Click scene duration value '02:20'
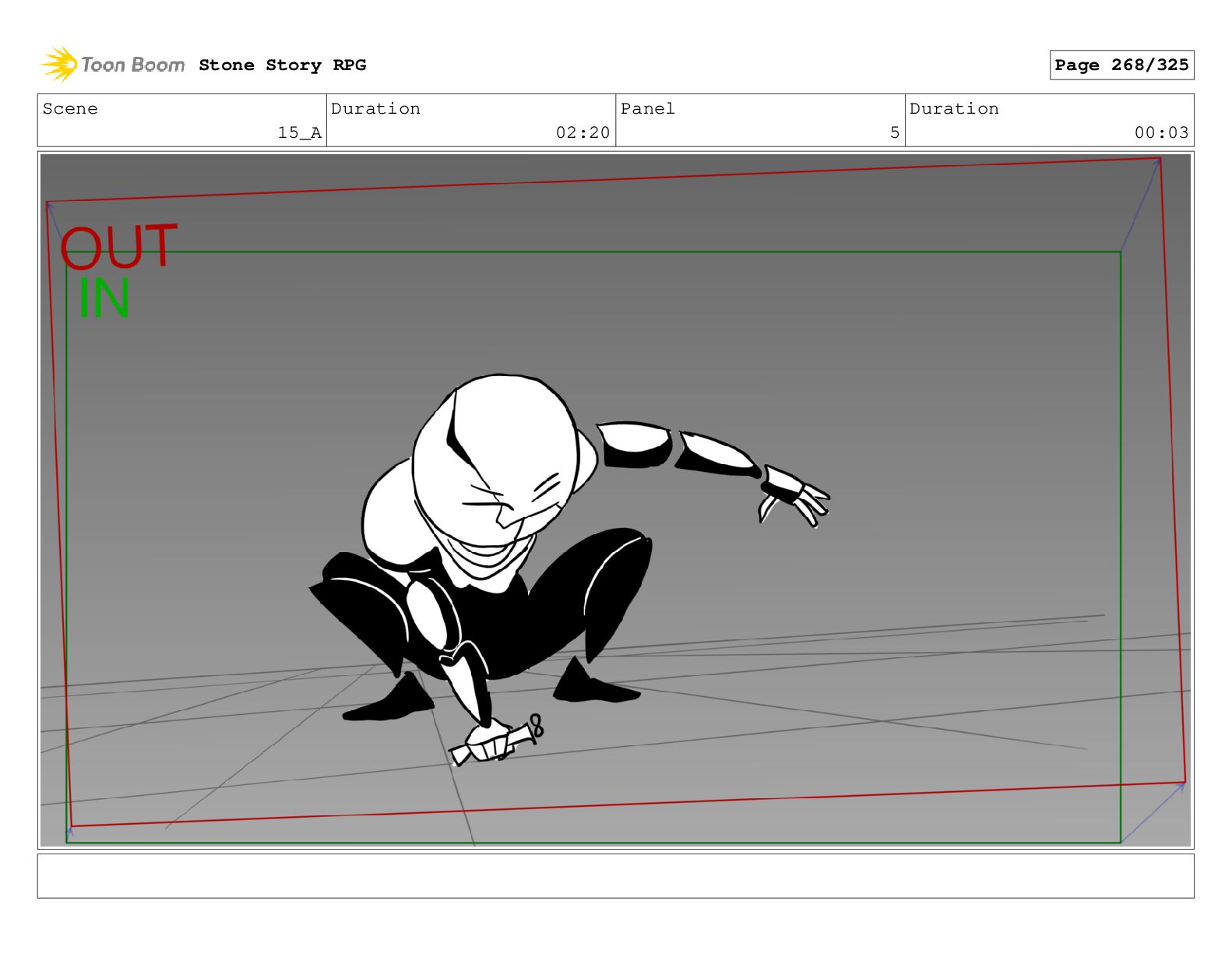 click(583, 133)
